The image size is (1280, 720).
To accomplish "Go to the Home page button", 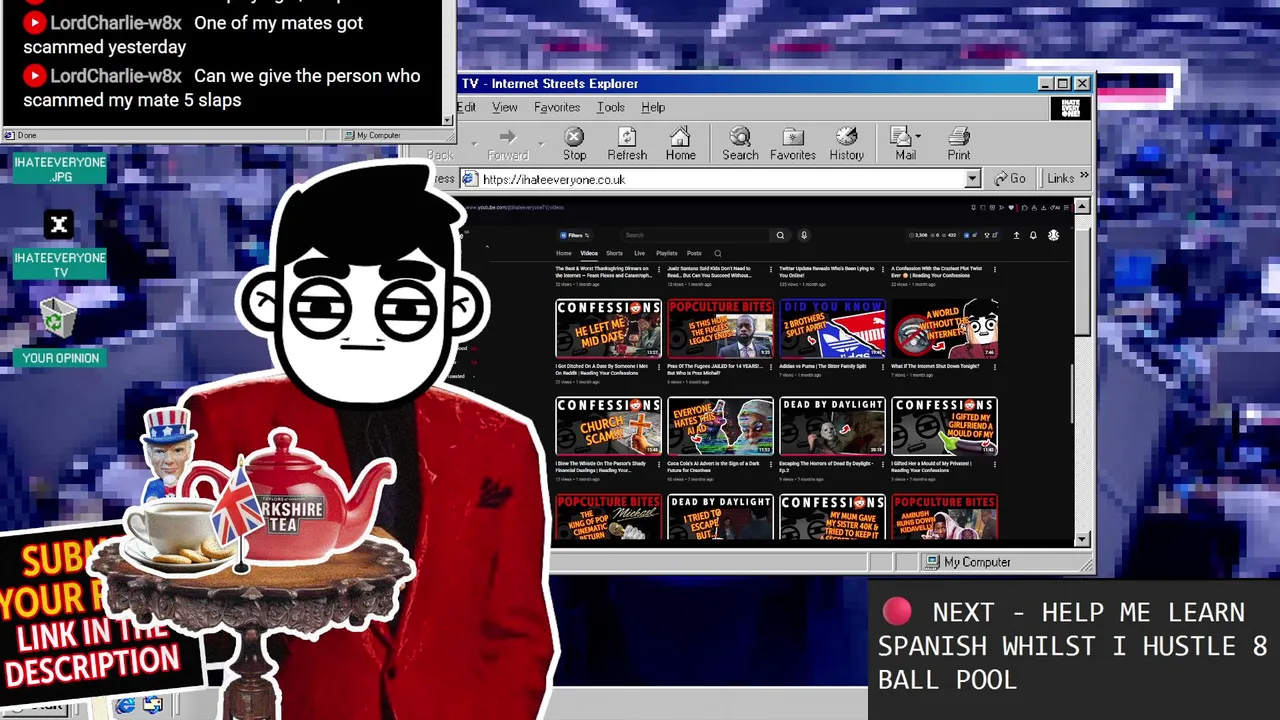I will coord(680,144).
